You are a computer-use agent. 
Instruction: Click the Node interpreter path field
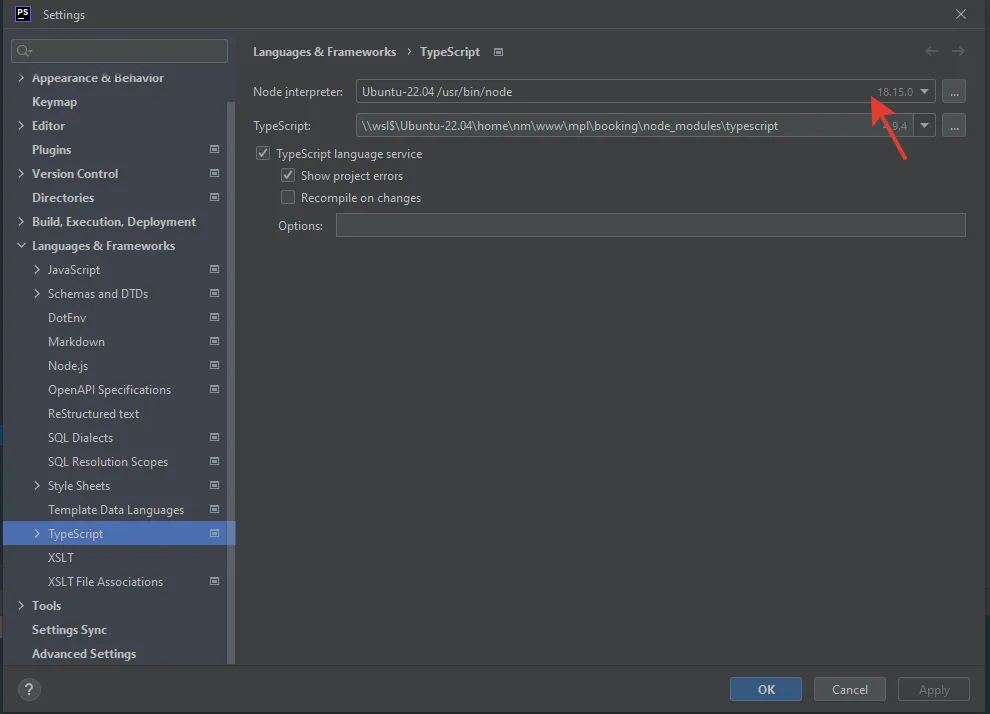point(645,92)
